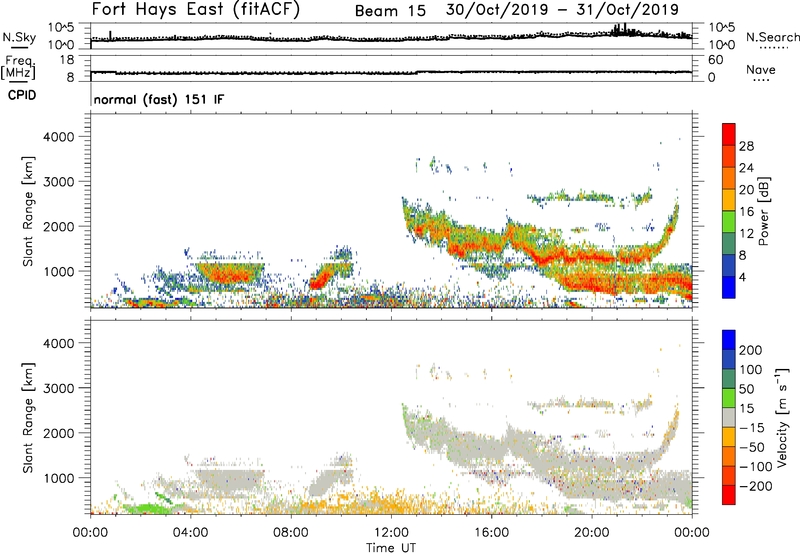Click the "2000" tick on the velocity panel axis
Image resolution: width=800 pixels, height=554 pixels.
point(58,433)
